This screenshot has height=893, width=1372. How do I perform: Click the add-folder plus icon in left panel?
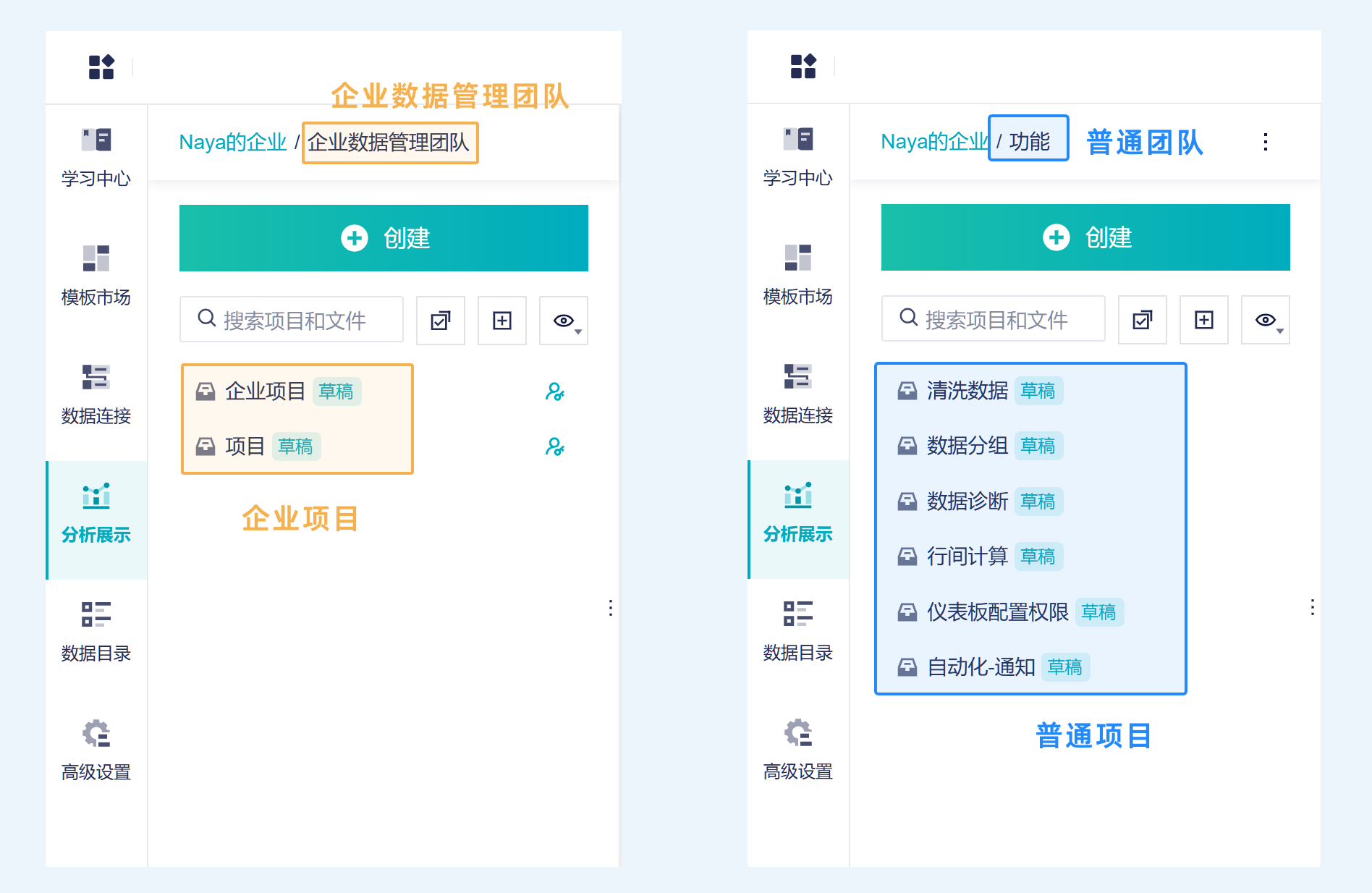(x=501, y=321)
